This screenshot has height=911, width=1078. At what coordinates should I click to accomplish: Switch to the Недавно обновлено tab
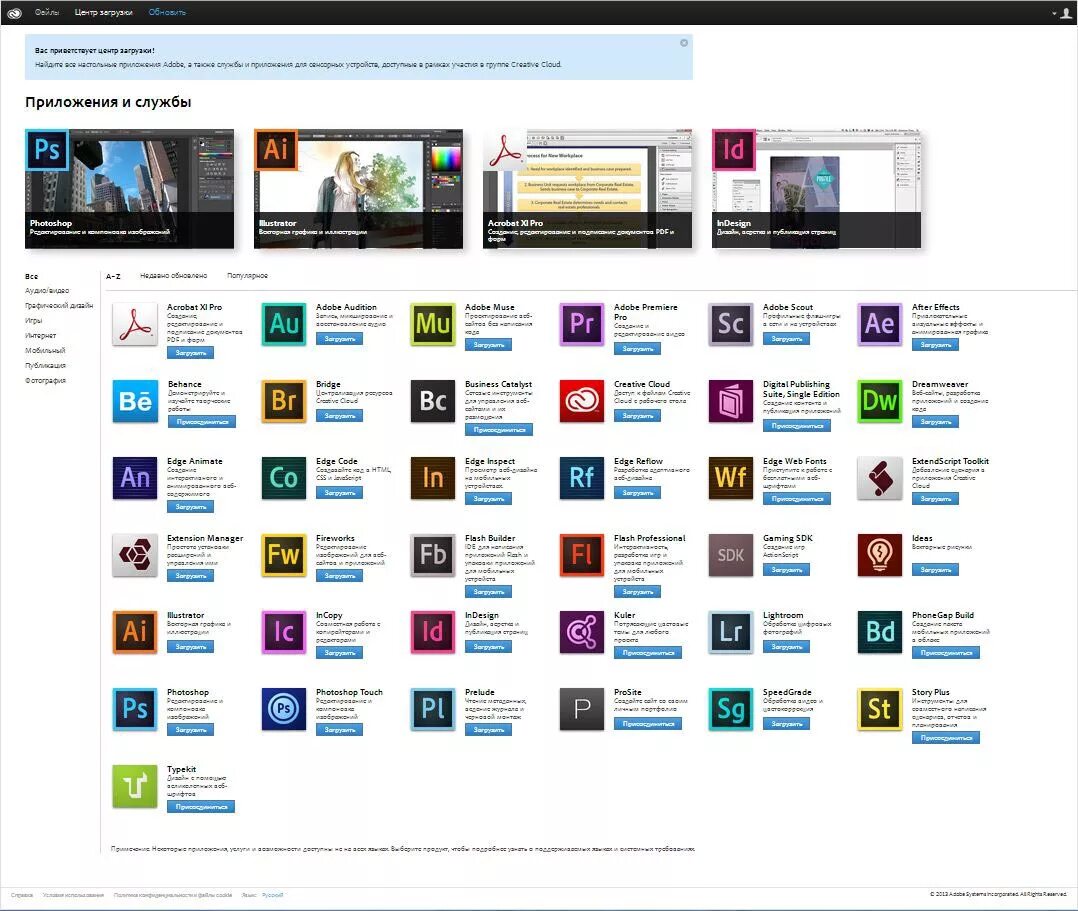pos(174,276)
